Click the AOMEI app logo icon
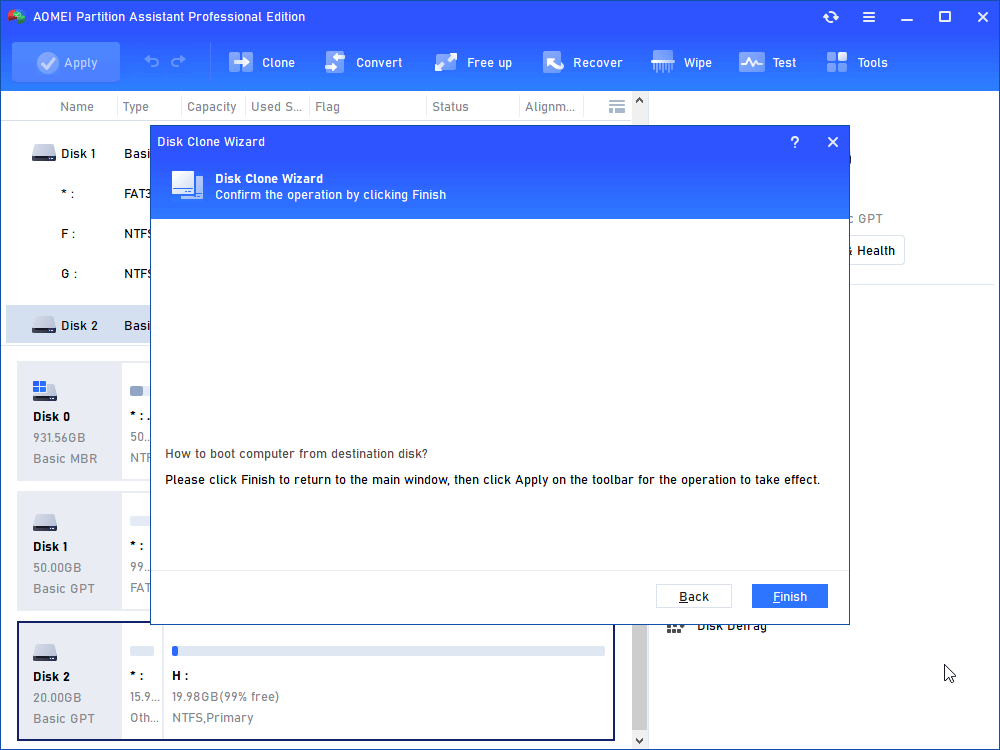This screenshot has height=750, width=1000. pyautogui.click(x=17, y=17)
